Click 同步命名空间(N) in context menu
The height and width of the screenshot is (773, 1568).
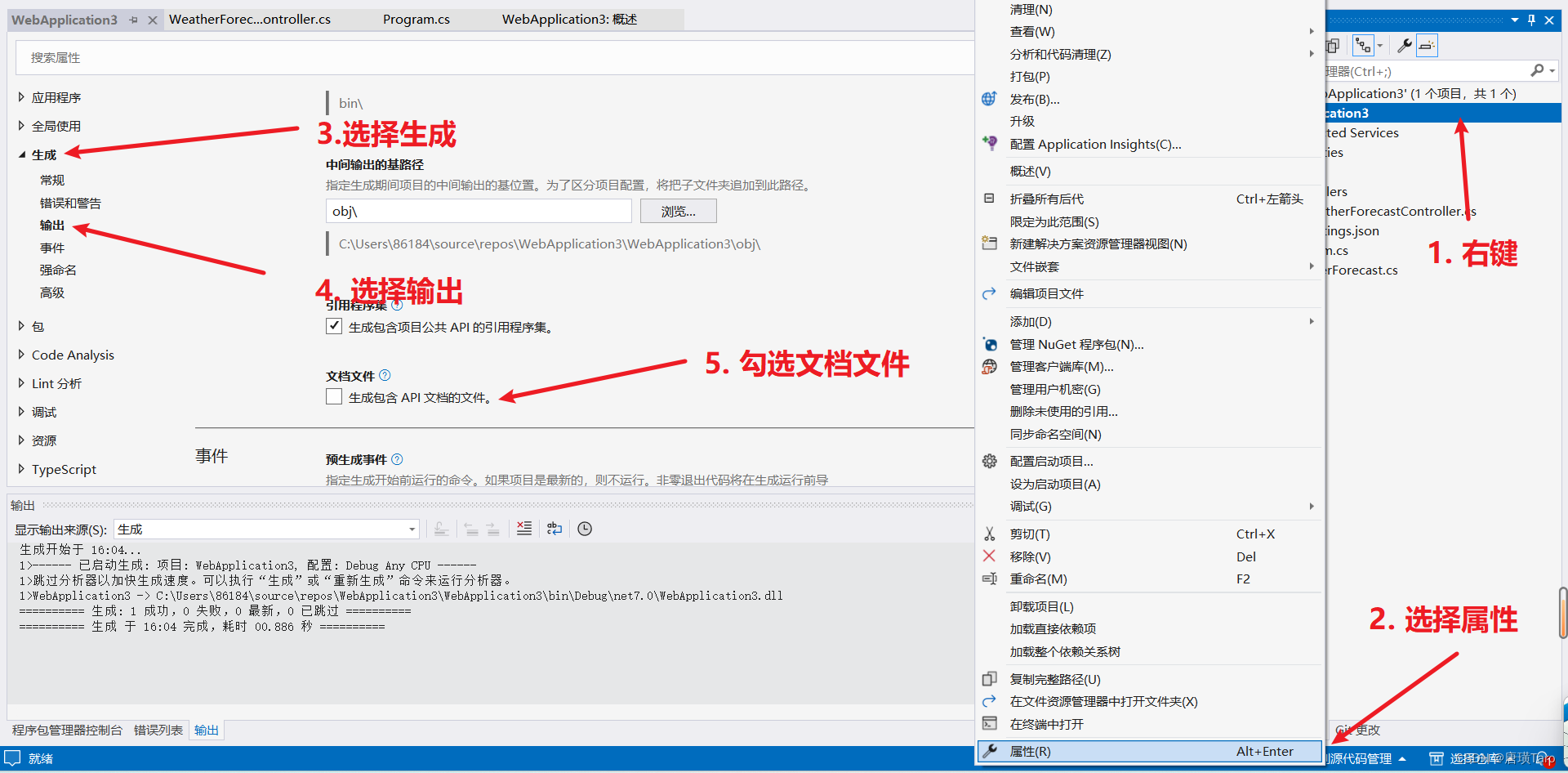click(x=1149, y=434)
